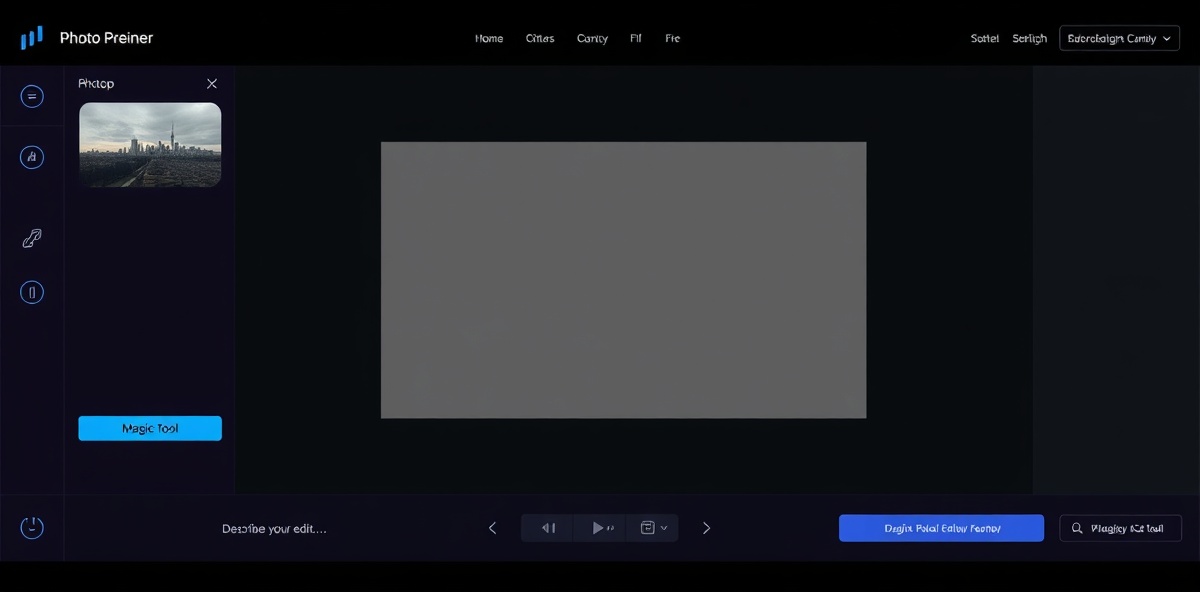This screenshot has height=592, width=1200.
Task: Click the save icon in the playback bar
Action: [x=647, y=527]
